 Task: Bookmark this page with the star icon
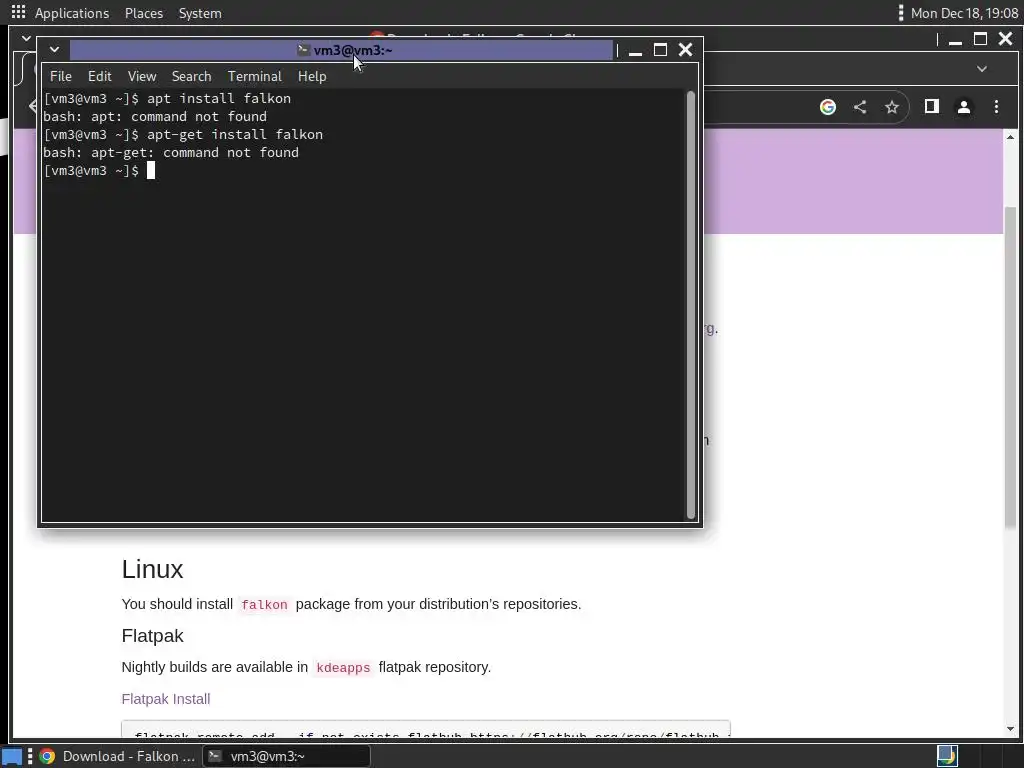(892, 107)
